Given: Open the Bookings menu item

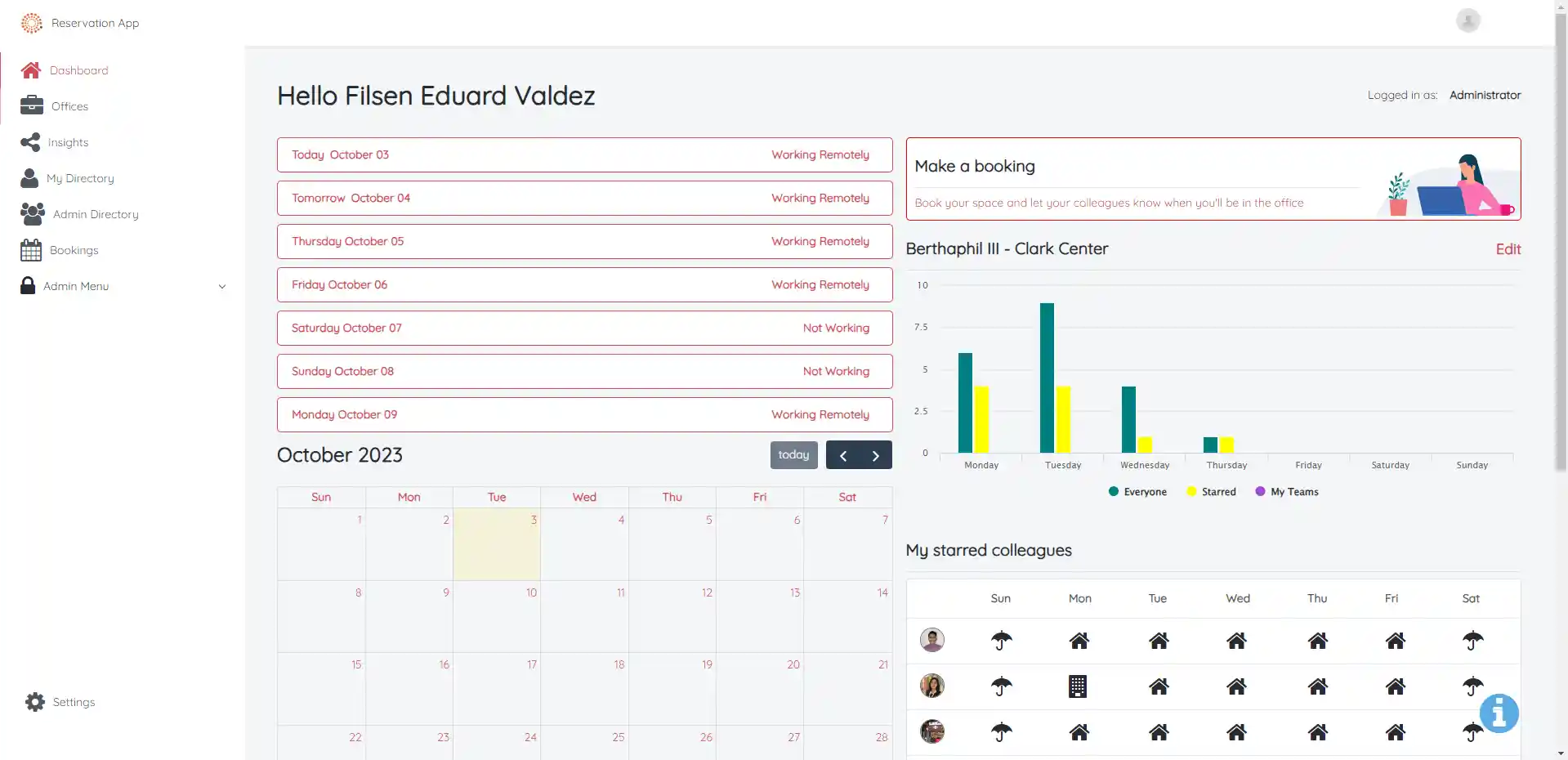Looking at the screenshot, I should pos(74,250).
